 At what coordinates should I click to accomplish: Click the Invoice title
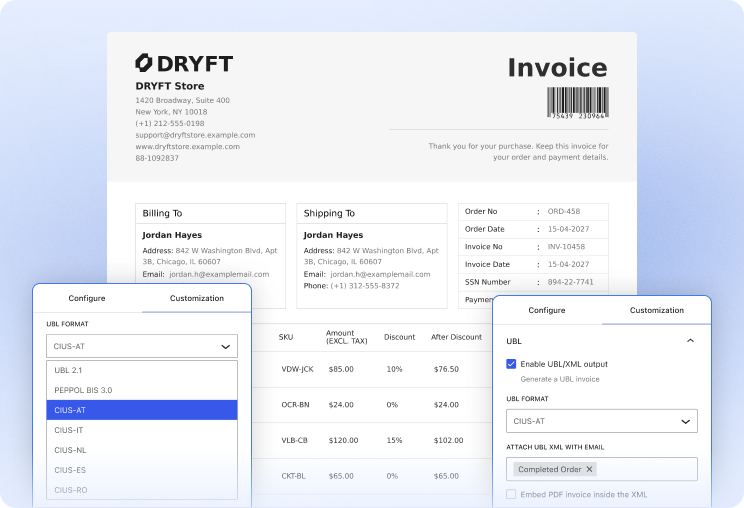tap(558, 67)
